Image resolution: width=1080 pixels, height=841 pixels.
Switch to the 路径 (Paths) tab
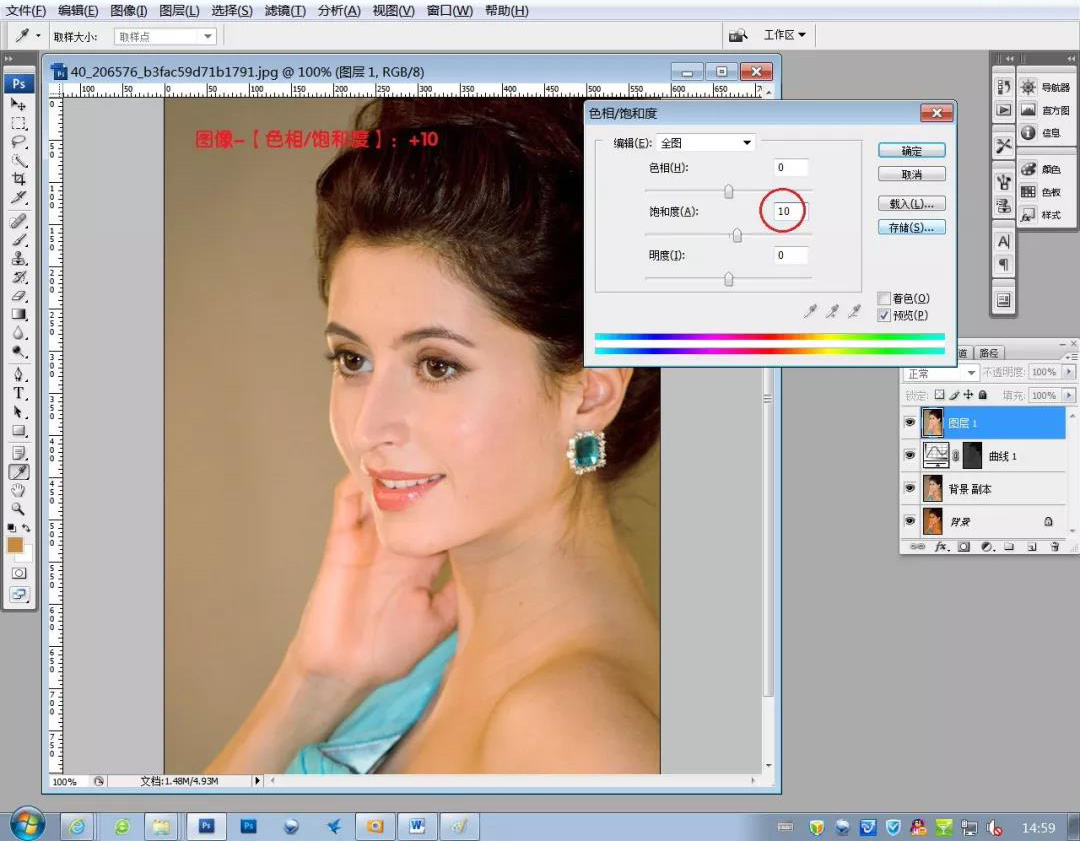(989, 353)
